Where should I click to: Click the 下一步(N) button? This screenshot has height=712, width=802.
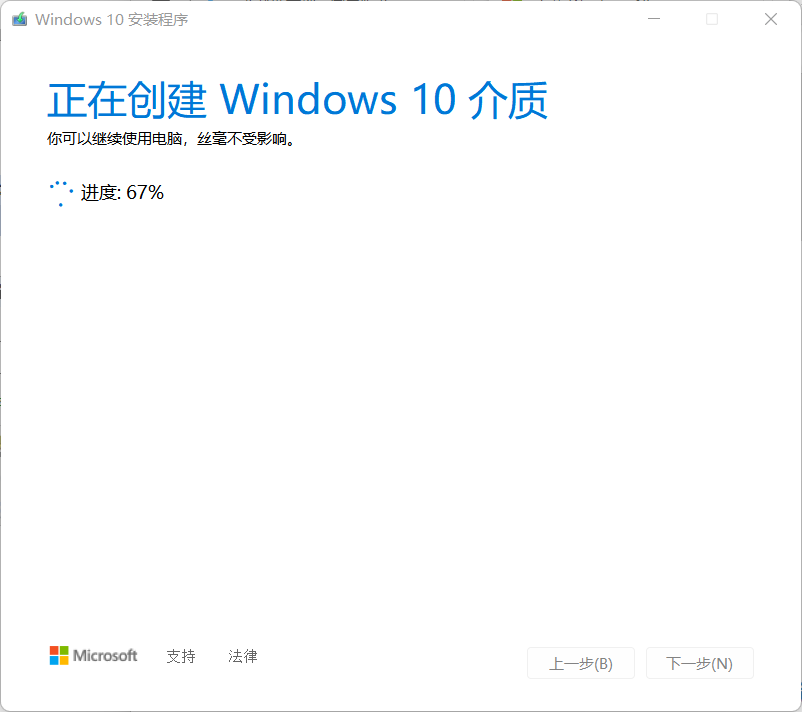click(x=700, y=663)
